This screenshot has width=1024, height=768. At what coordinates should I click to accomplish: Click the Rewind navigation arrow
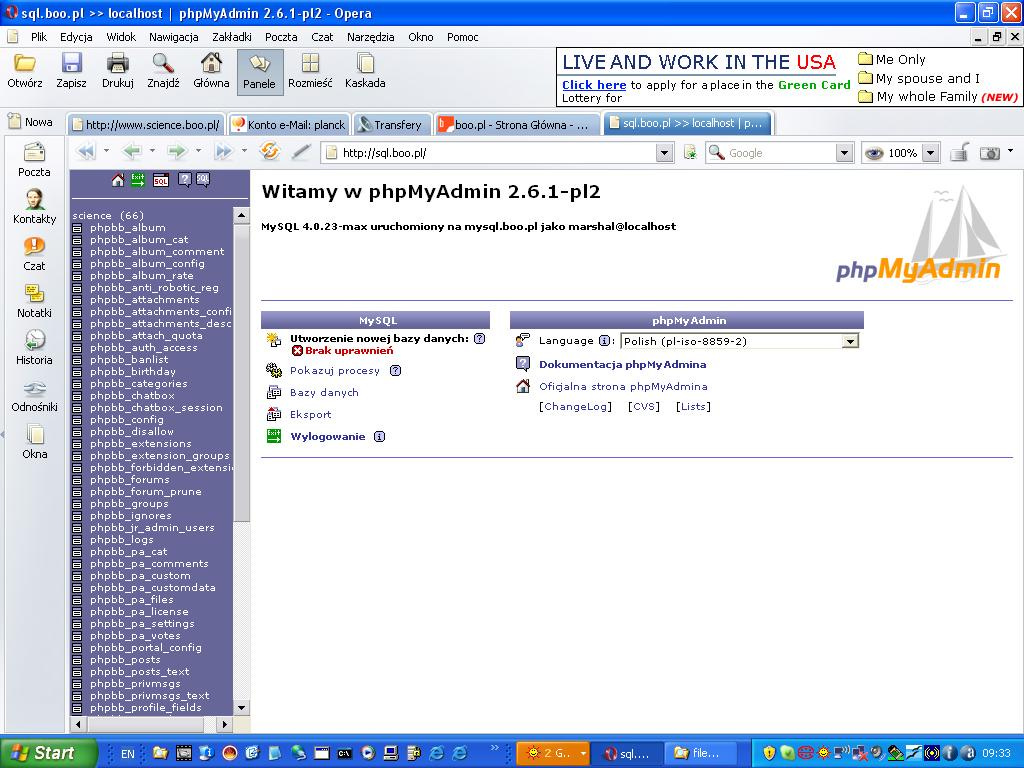pos(86,152)
